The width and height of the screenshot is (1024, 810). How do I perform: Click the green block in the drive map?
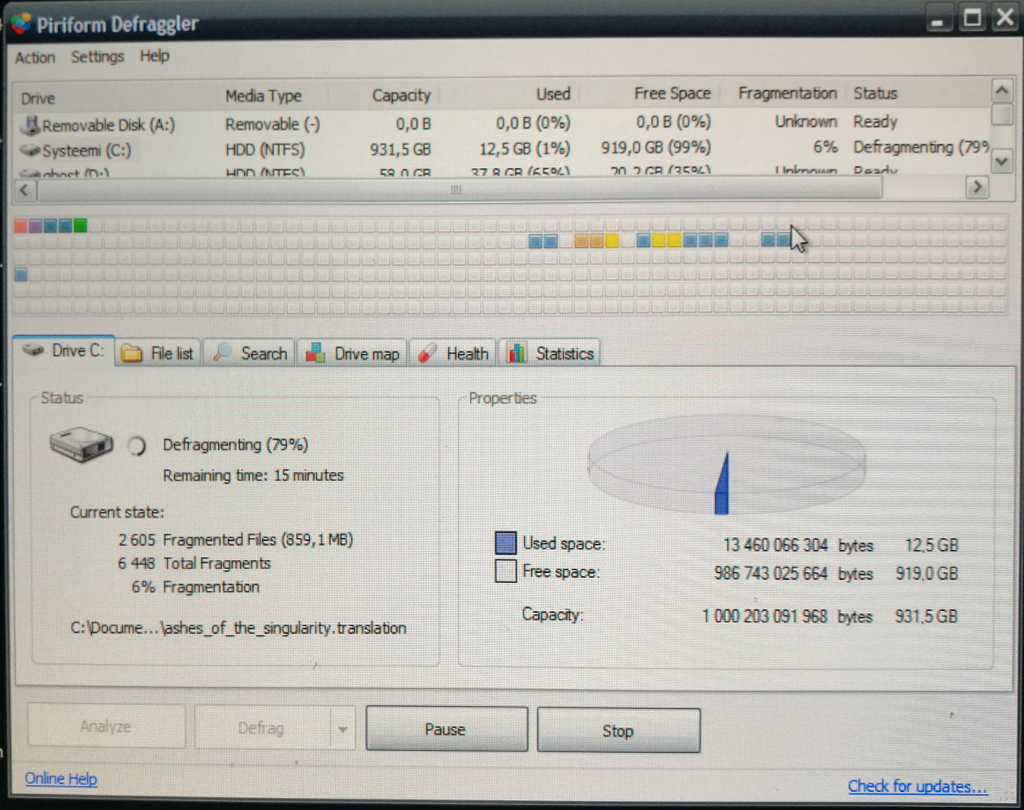[80, 225]
